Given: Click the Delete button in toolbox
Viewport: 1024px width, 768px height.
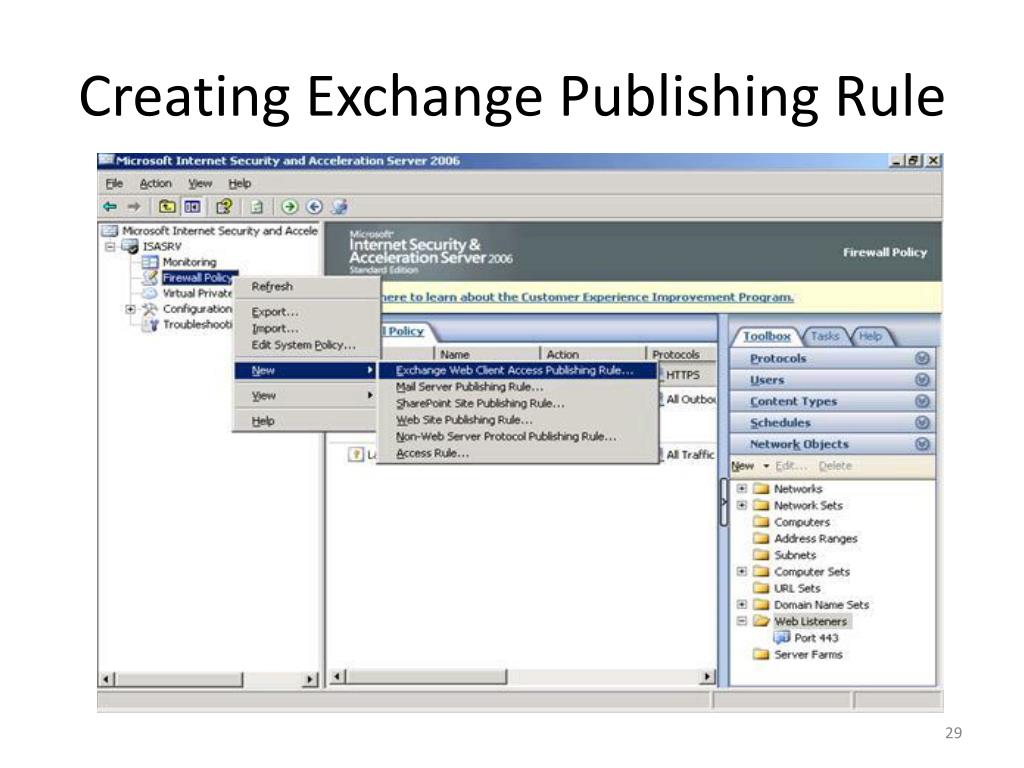Looking at the screenshot, I should 835,466.
